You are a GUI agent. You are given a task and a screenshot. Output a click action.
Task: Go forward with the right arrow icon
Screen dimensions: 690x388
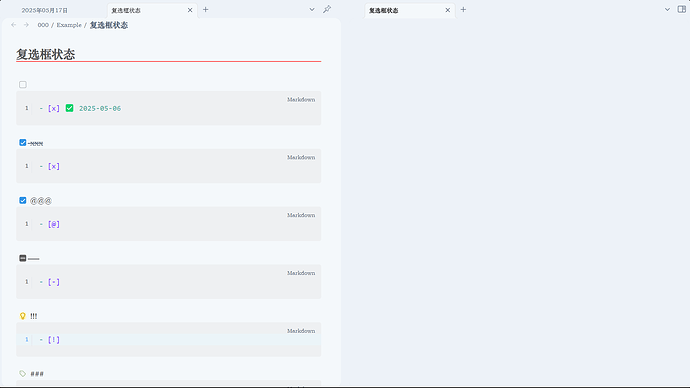(26, 25)
